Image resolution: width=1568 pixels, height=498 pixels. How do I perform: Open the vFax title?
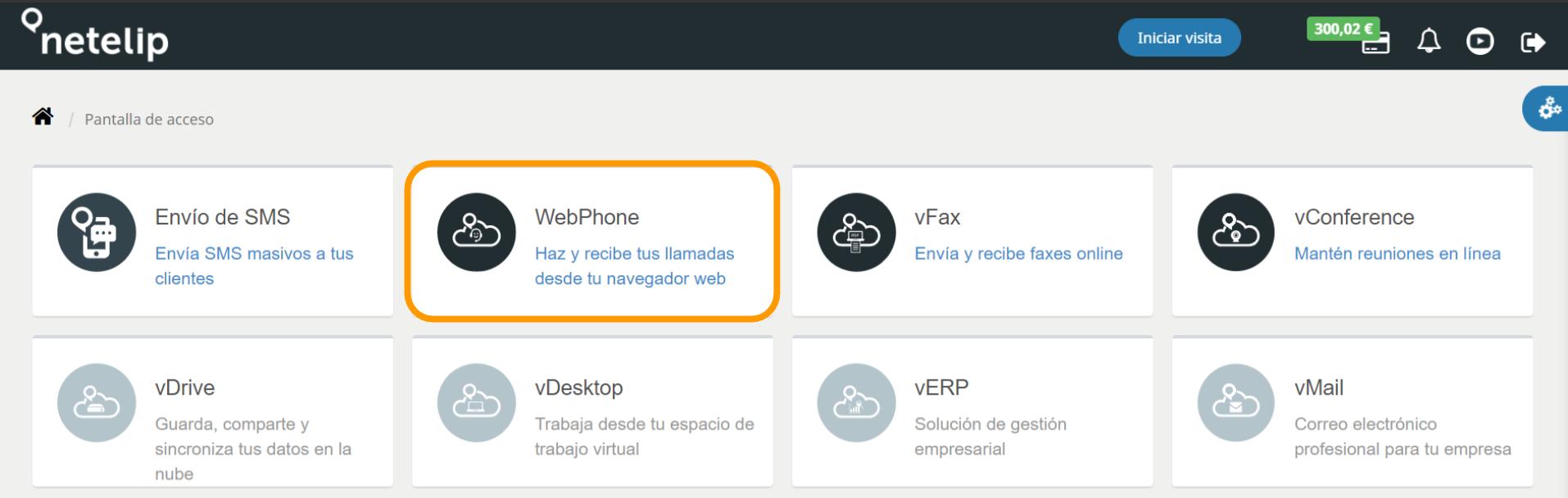937,217
